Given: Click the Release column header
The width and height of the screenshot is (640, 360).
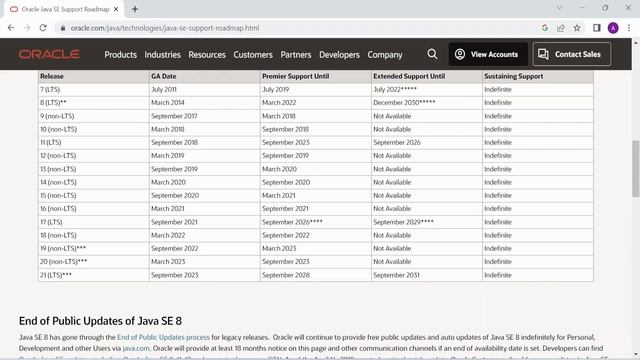Looking at the screenshot, I should [x=93, y=76].
